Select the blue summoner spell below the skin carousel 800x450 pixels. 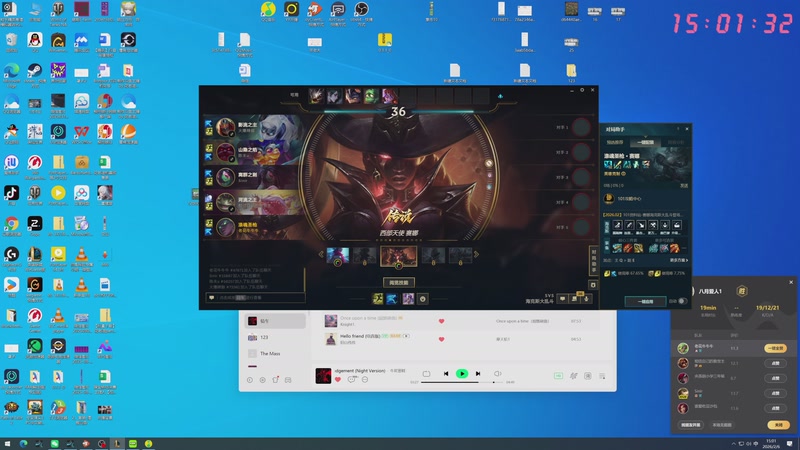point(392,299)
